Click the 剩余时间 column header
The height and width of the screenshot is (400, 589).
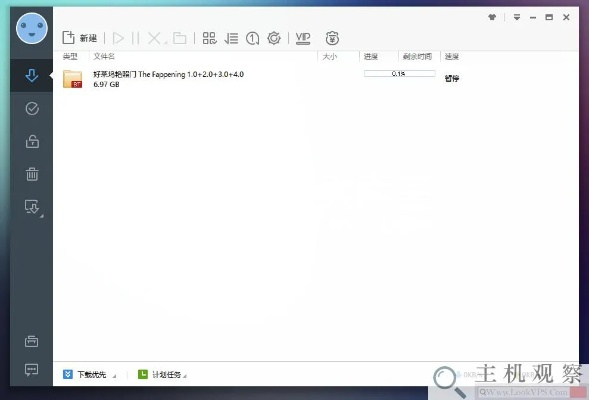point(417,56)
